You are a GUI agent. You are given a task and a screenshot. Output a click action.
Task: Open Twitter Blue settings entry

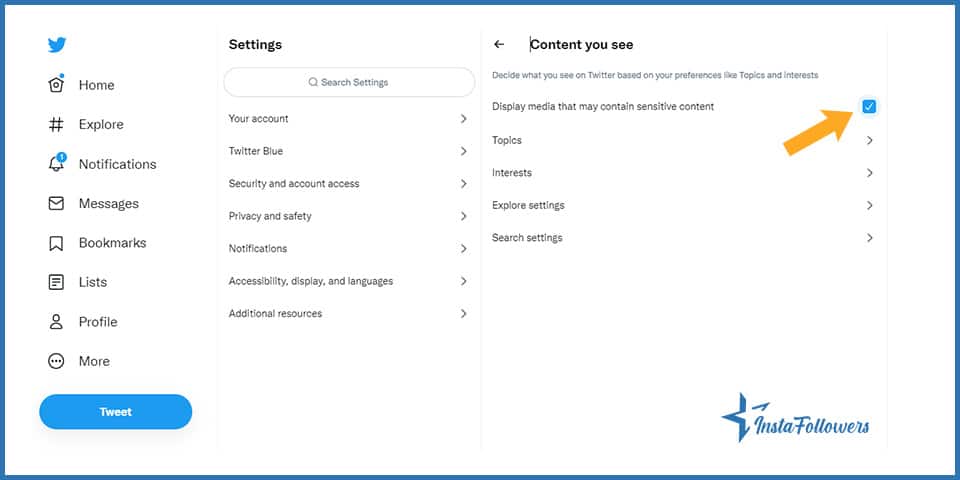point(348,151)
